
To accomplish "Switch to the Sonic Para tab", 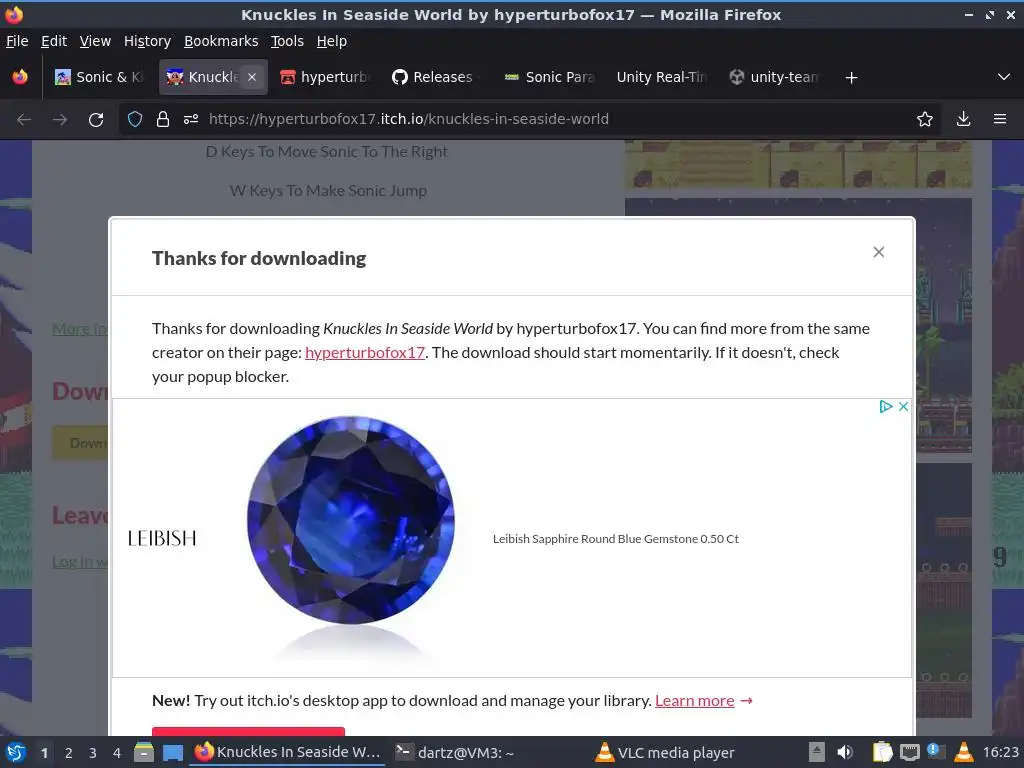I will coord(549,77).
